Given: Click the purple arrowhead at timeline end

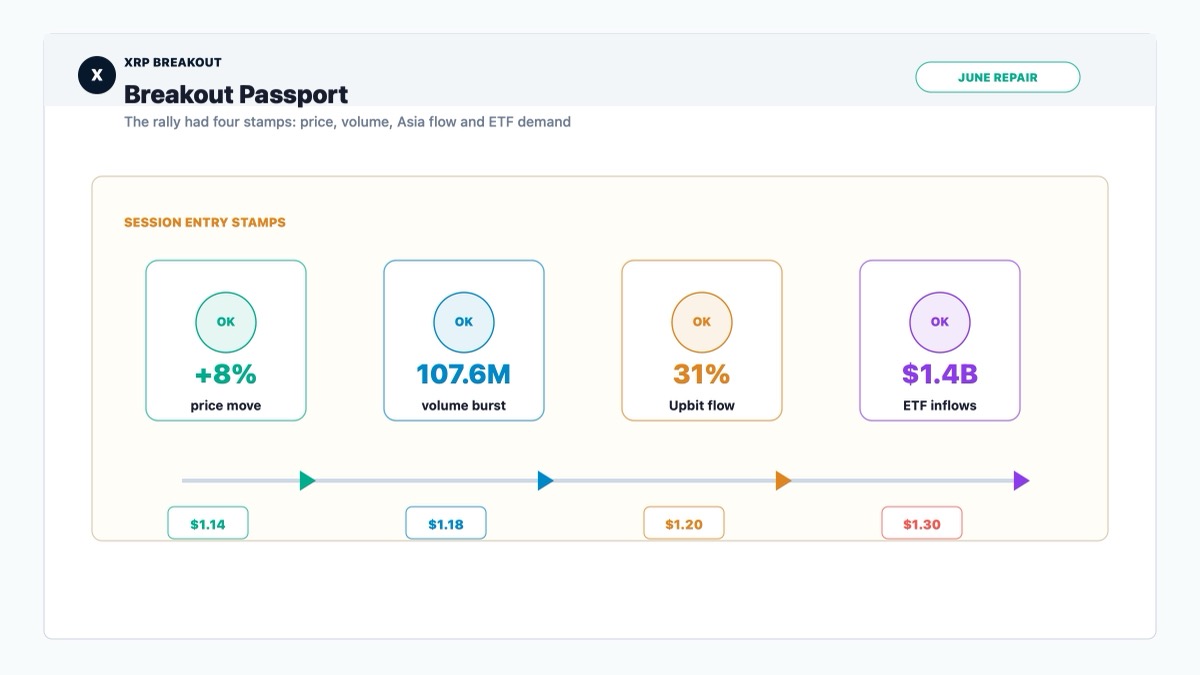Looking at the screenshot, I should point(1022,481).
